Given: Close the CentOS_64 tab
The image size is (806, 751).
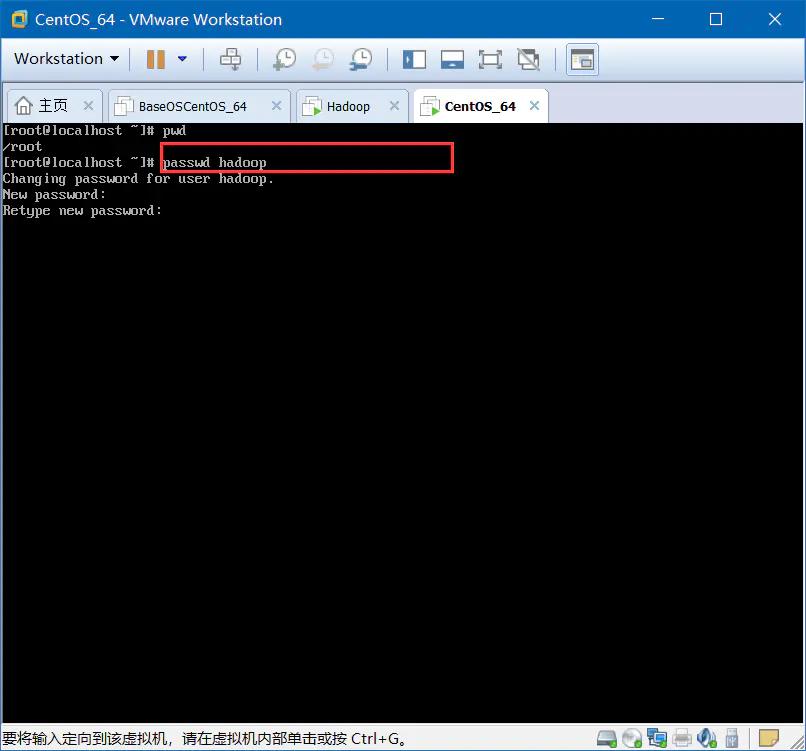Looking at the screenshot, I should (535, 106).
